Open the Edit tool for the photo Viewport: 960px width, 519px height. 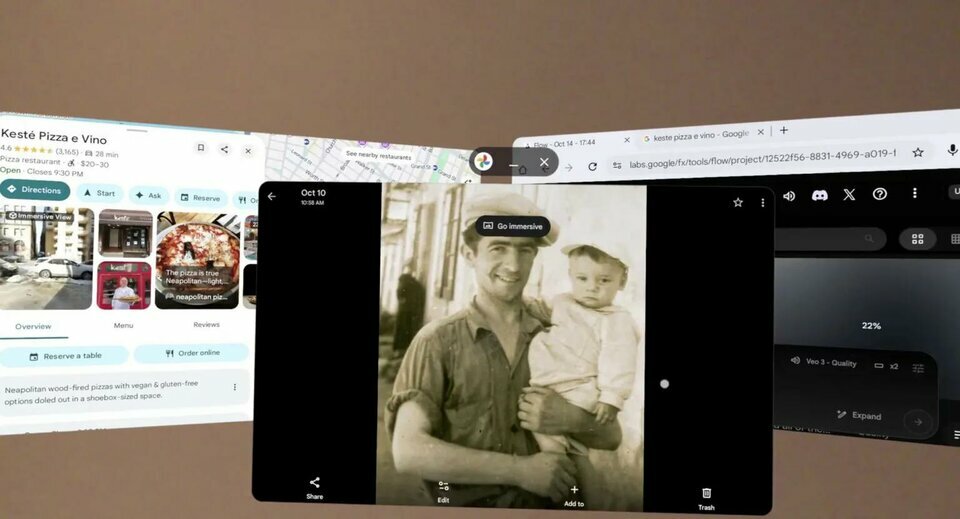click(443, 488)
